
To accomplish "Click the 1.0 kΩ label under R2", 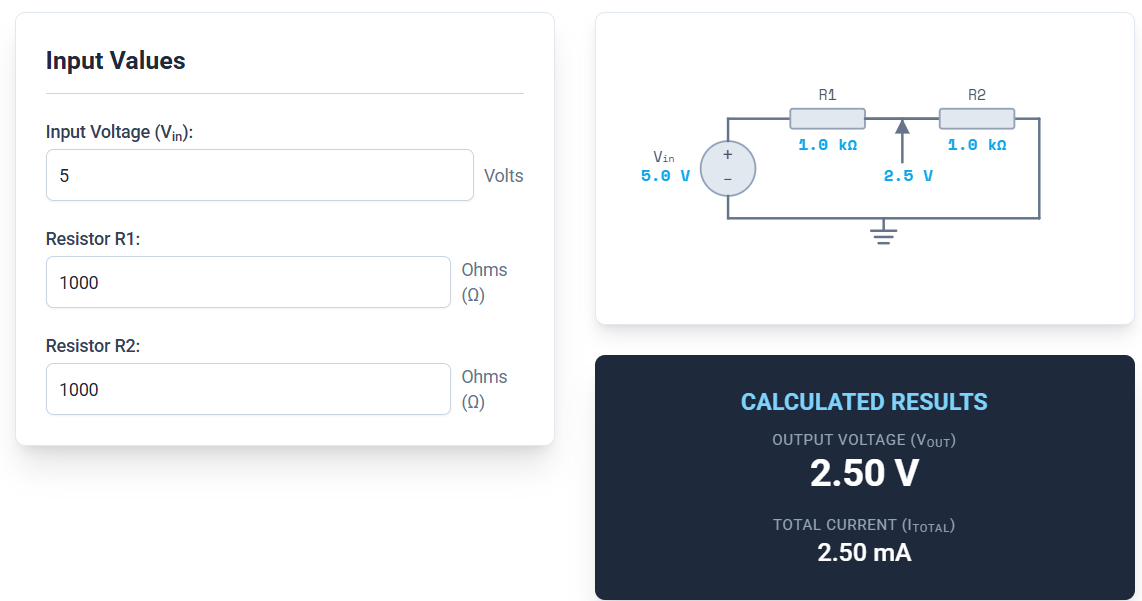I will tap(976, 144).
